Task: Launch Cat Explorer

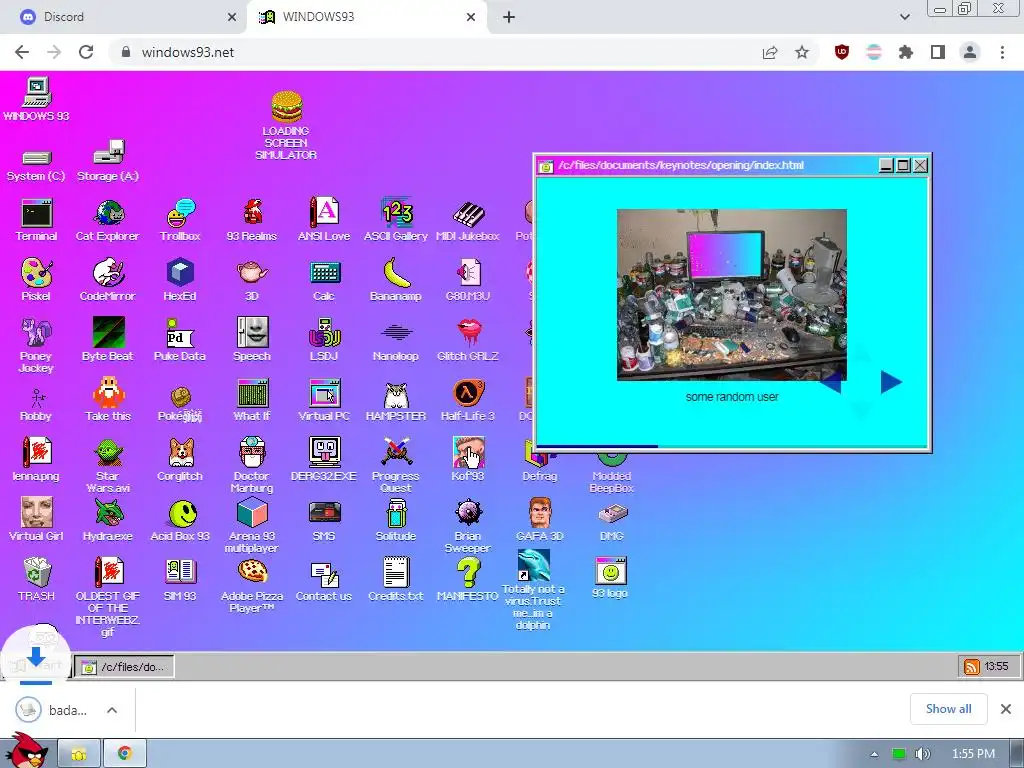Action: [108, 212]
